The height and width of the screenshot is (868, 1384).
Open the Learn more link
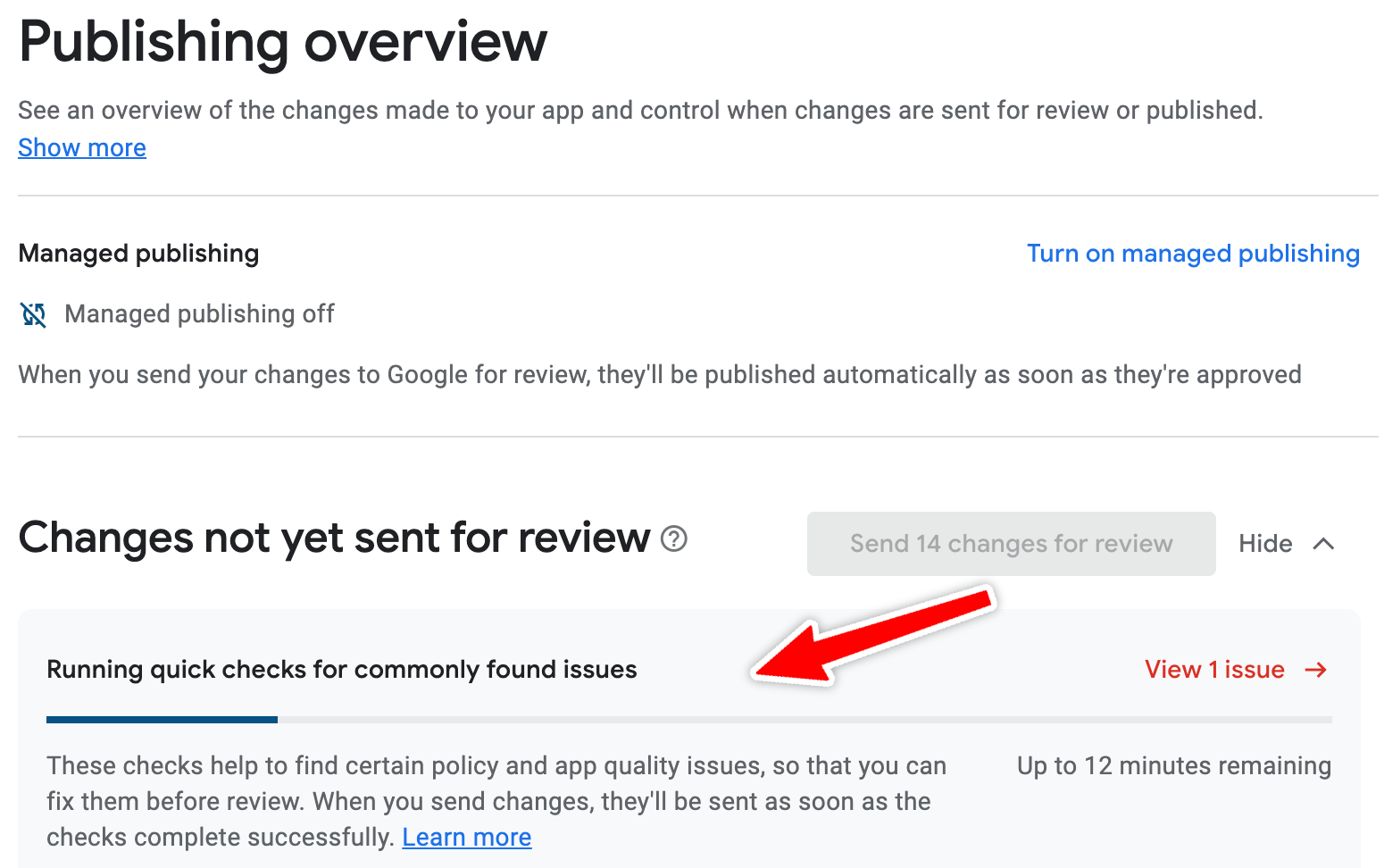pyautogui.click(x=466, y=838)
